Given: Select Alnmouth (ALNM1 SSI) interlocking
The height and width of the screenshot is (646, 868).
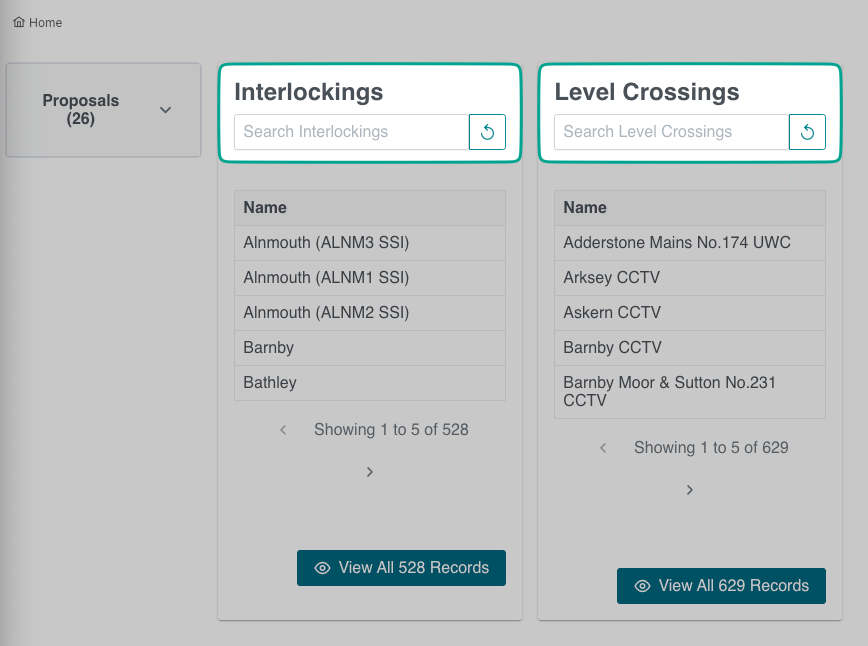Looking at the screenshot, I should tap(326, 278).
